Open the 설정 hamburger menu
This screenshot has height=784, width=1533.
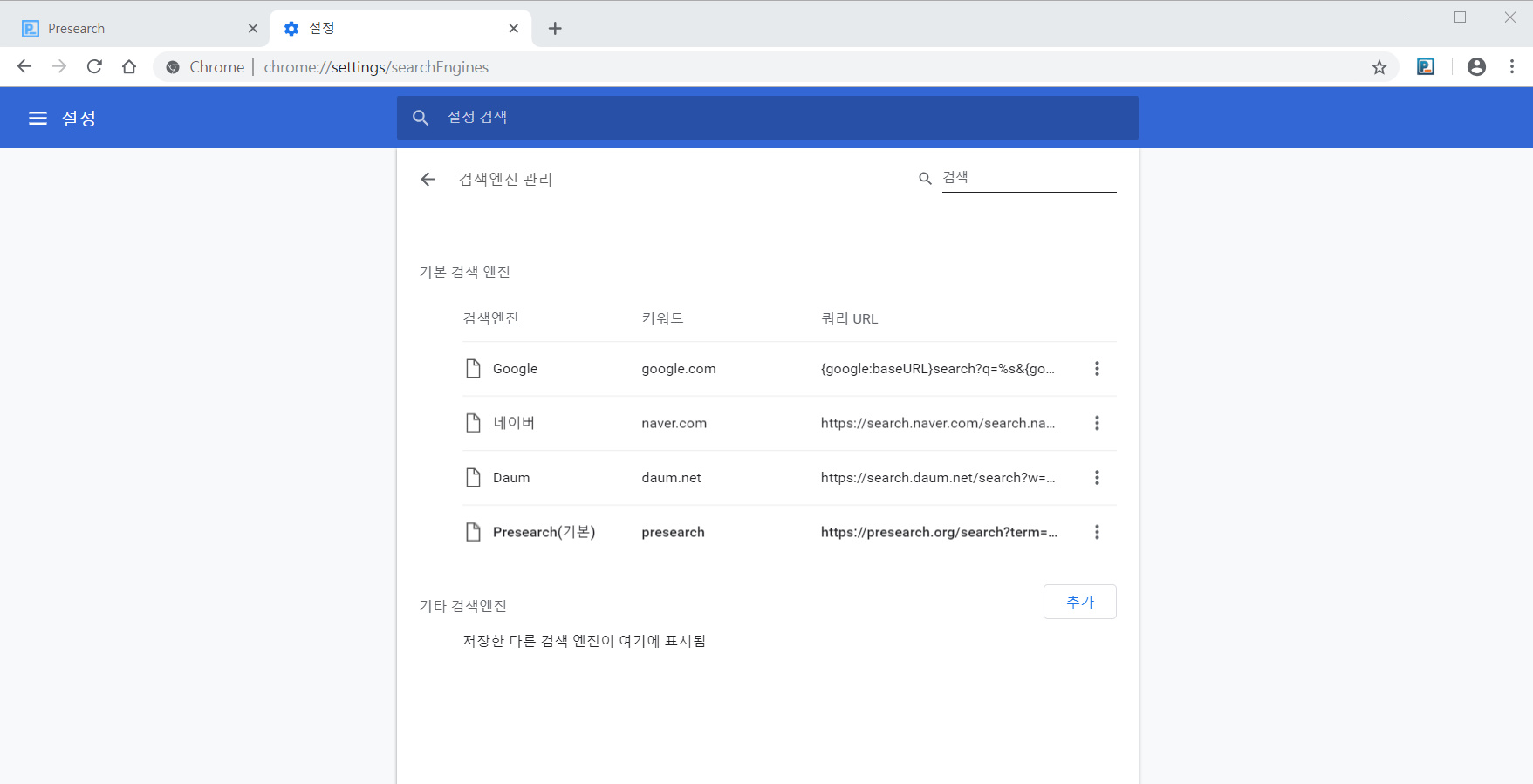[38, 118]
